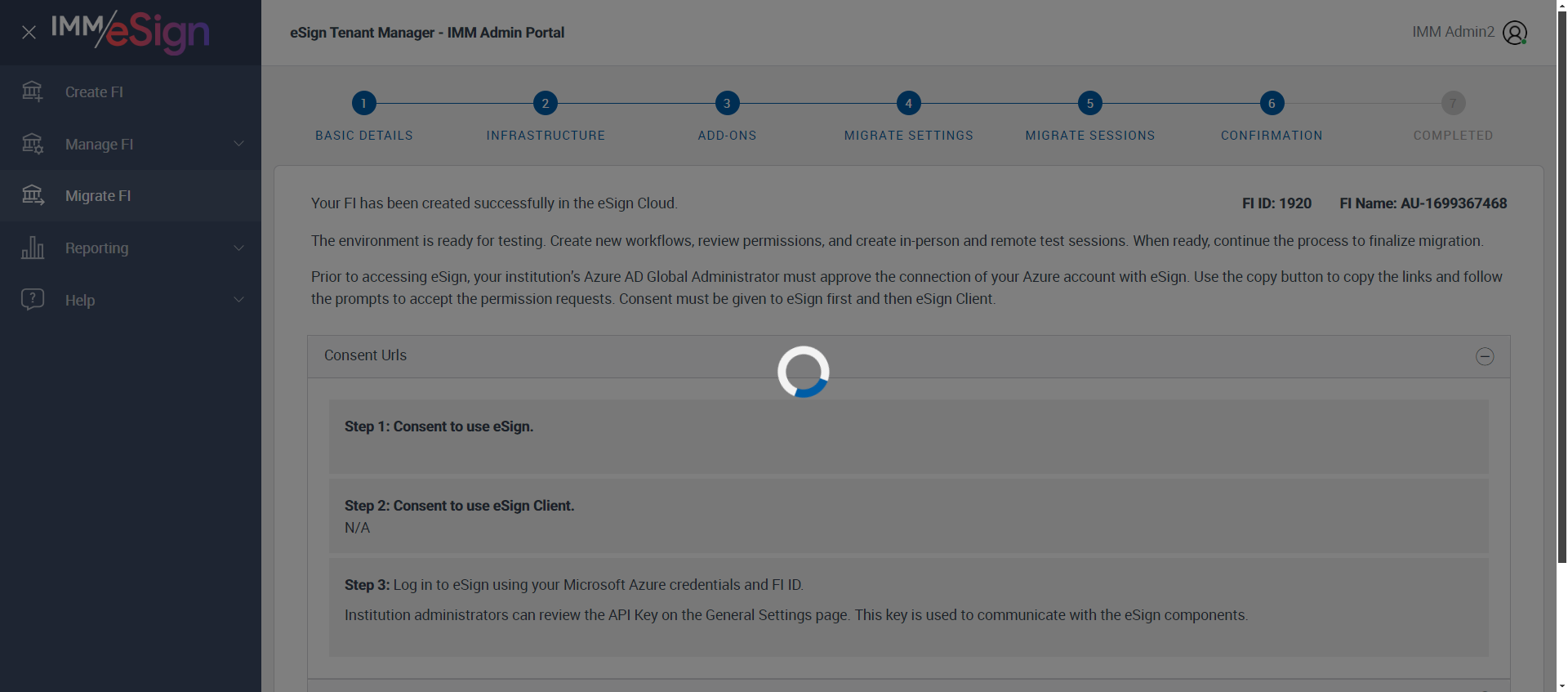Collapse the Consent Urls section
Image resolution: width=1568 pixels, height=692 pixels.
tap(1485, 356)
